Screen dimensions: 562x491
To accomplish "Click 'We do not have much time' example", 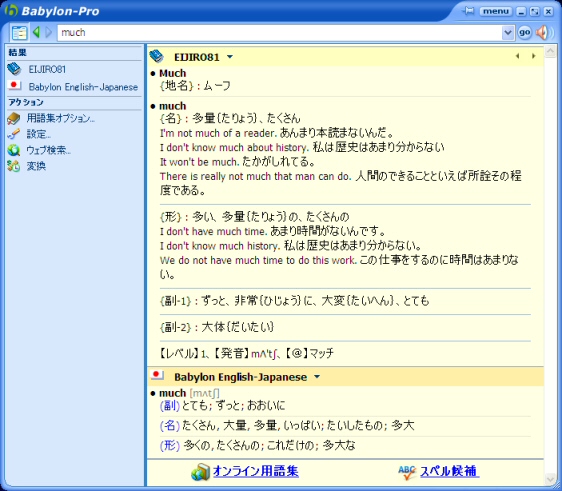I will (258, 260).
